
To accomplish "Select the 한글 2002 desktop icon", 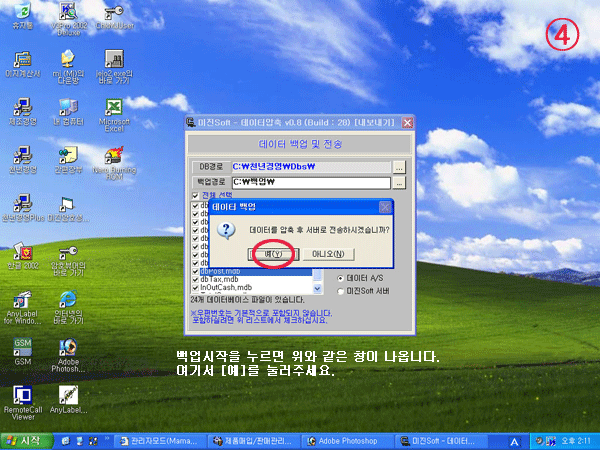I will 23,256.
